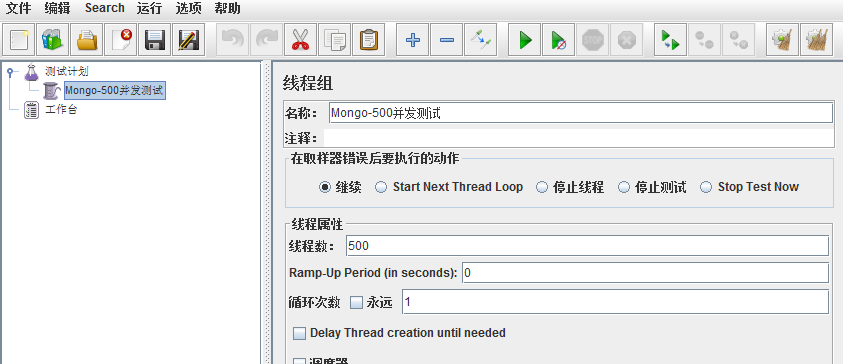The height and width of the screenshot is (364, 843).
Task: Click the 线程数 input field
Action: pos(587,246)
